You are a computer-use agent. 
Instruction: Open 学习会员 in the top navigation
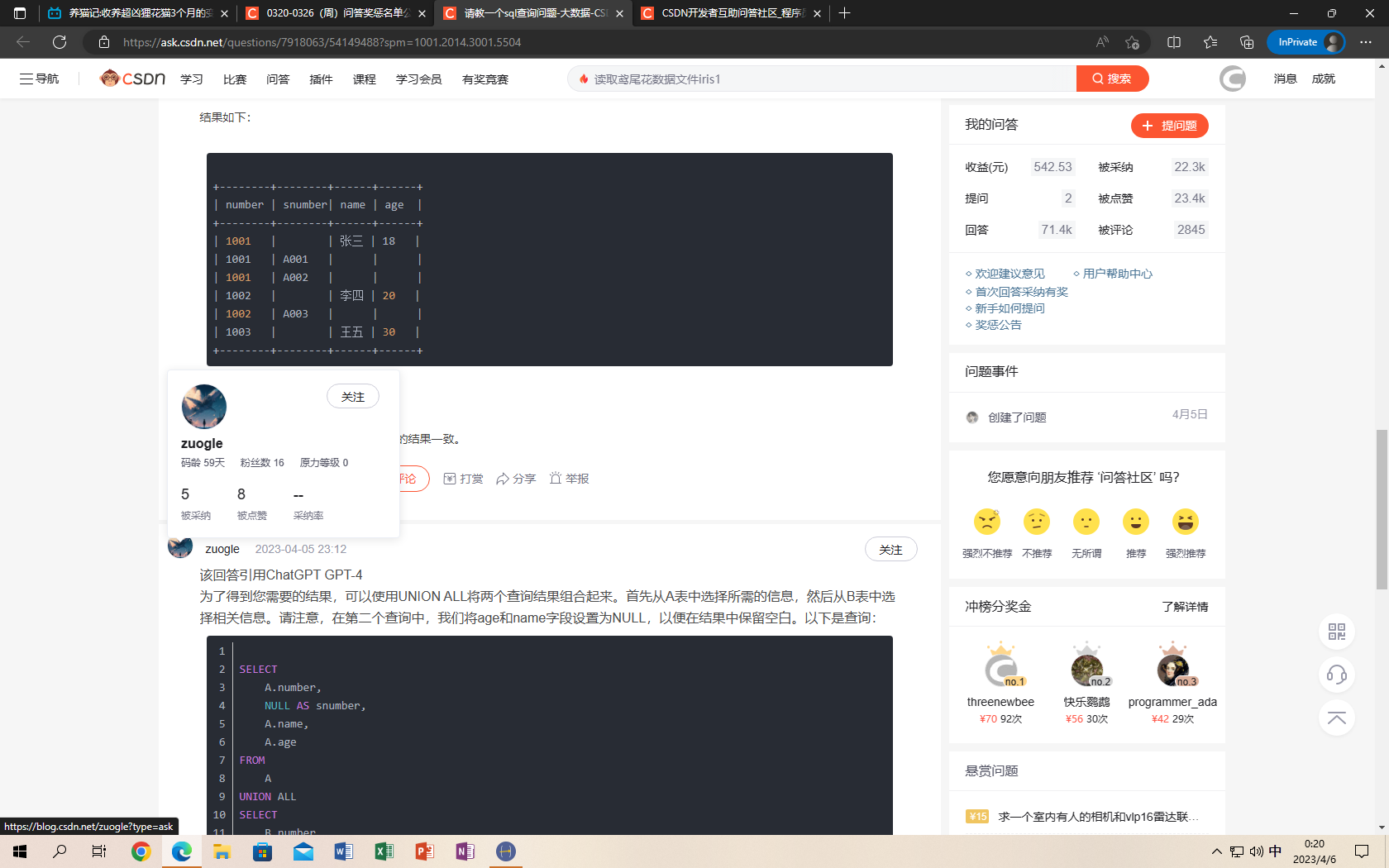click(x=418, y=79)
